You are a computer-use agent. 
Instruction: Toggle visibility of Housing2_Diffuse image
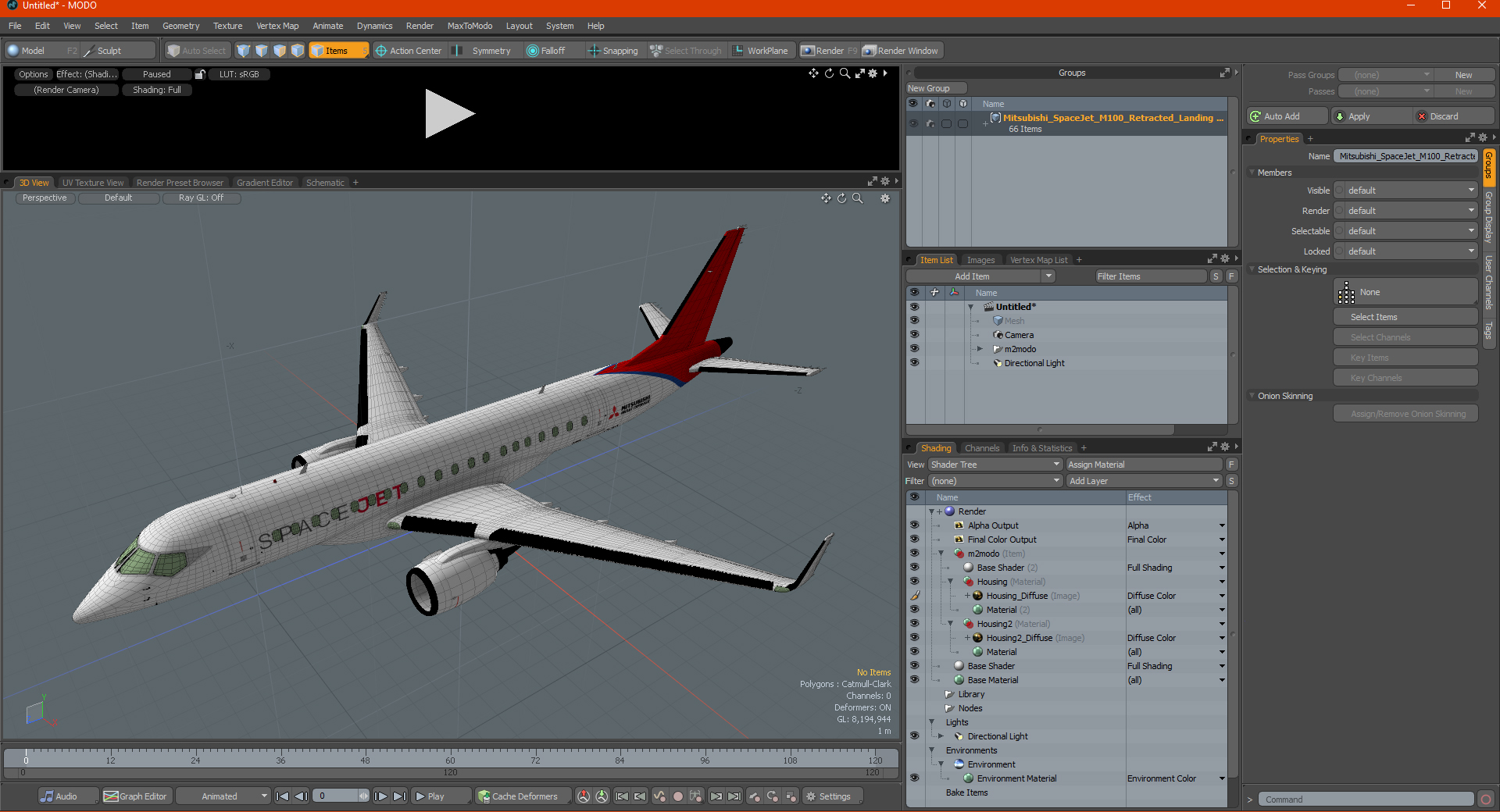914,638
